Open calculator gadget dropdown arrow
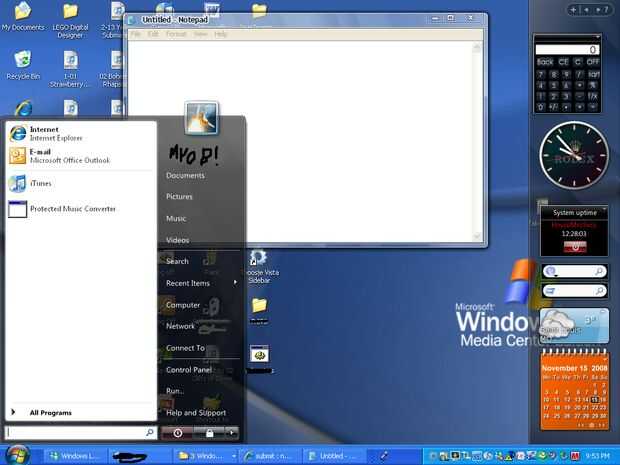Screen dimensions: 620x465 [597, 37]
